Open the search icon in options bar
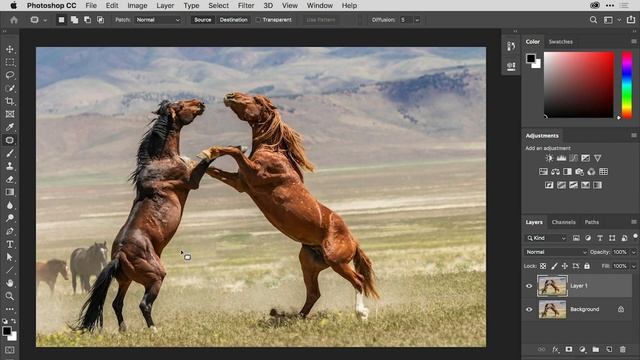This screenshot has height=360, width=640. click(593, 20)
